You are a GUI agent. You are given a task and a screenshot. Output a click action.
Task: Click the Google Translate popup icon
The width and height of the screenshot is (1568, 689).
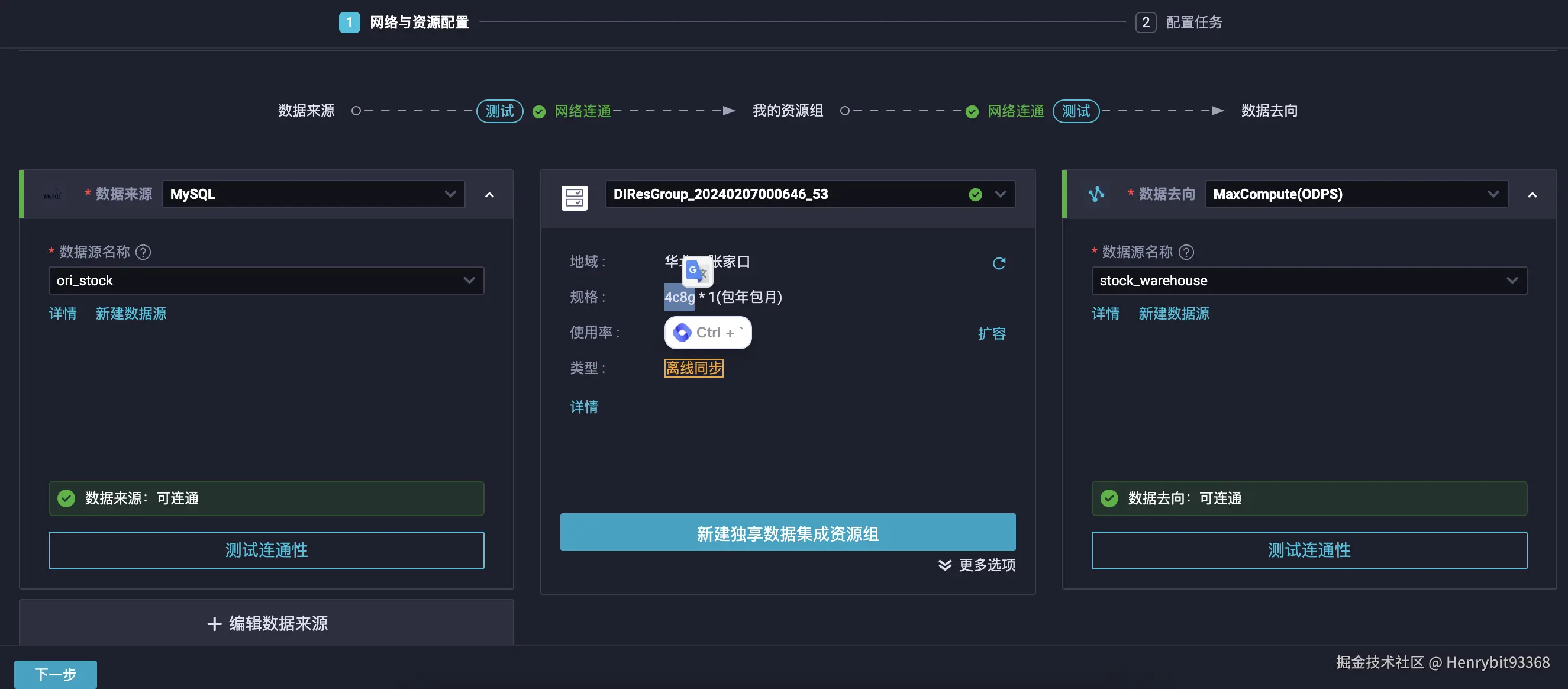click(x=696, y=271)
